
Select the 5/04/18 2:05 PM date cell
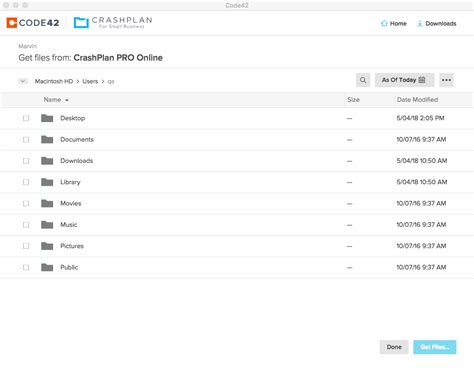coord(420,118)
